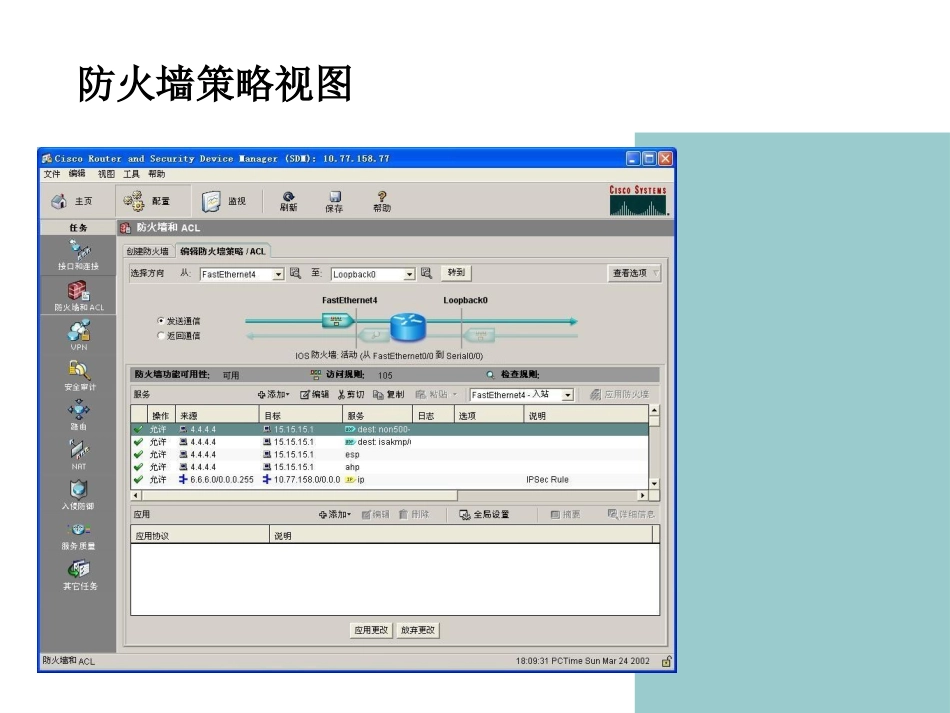This screenshot has height=713, width=950.
Task: Open the 文件 menu
Action: 51,174
